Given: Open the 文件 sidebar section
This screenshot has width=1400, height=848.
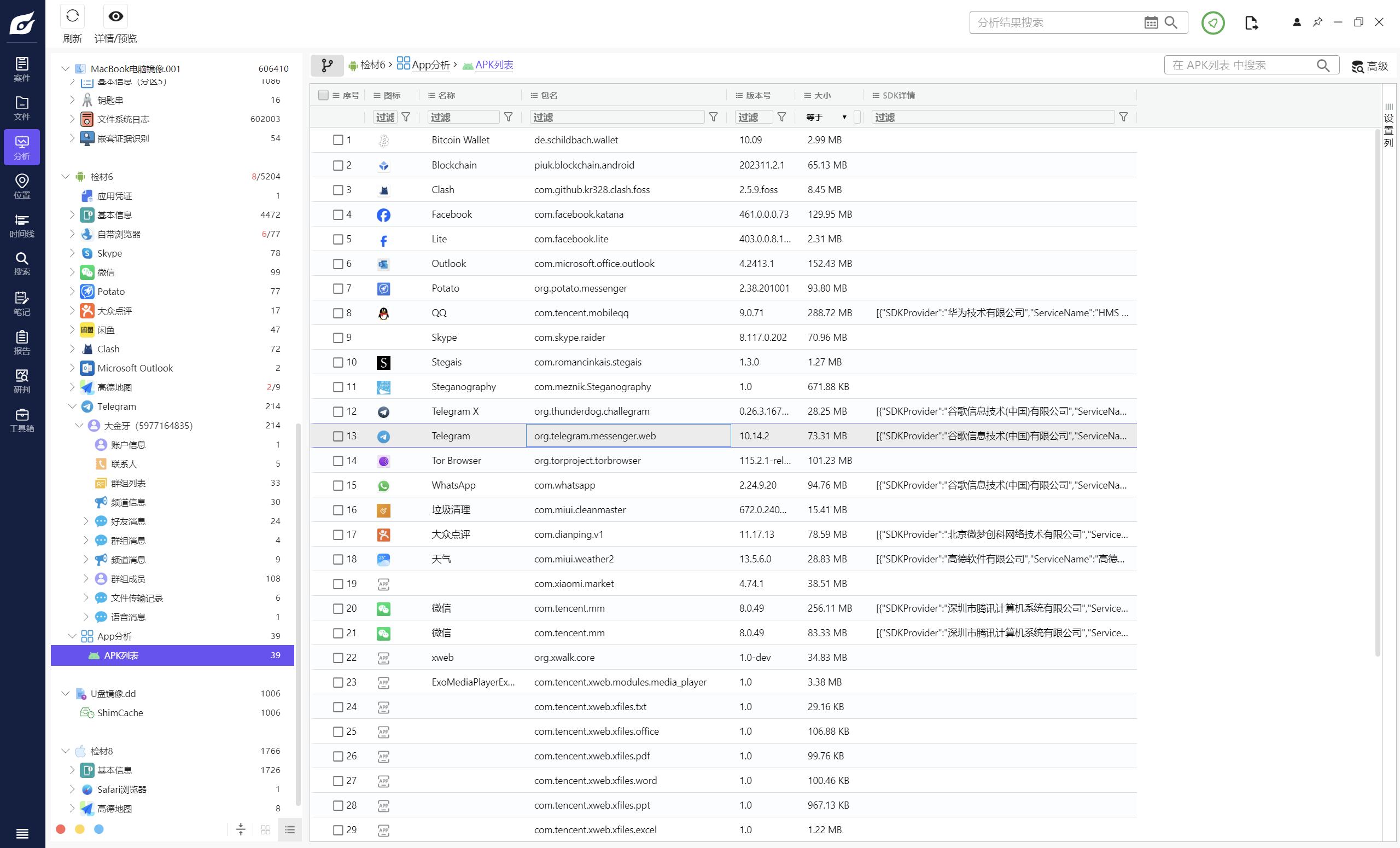Looking at the screenshot, I should (x=21, y=108).
